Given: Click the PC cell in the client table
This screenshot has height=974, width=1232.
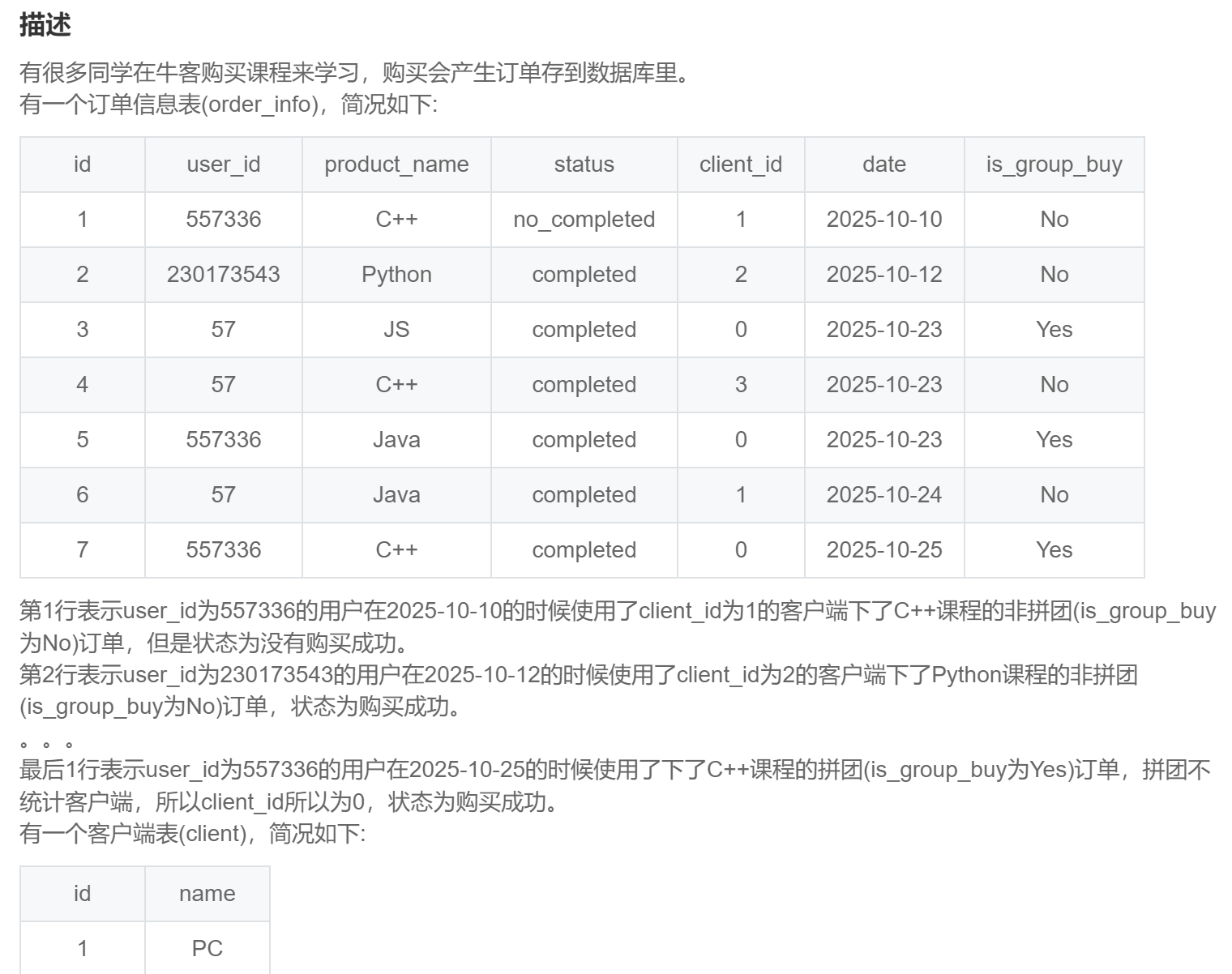Looking at the screenshot, I should click(207, 948).
